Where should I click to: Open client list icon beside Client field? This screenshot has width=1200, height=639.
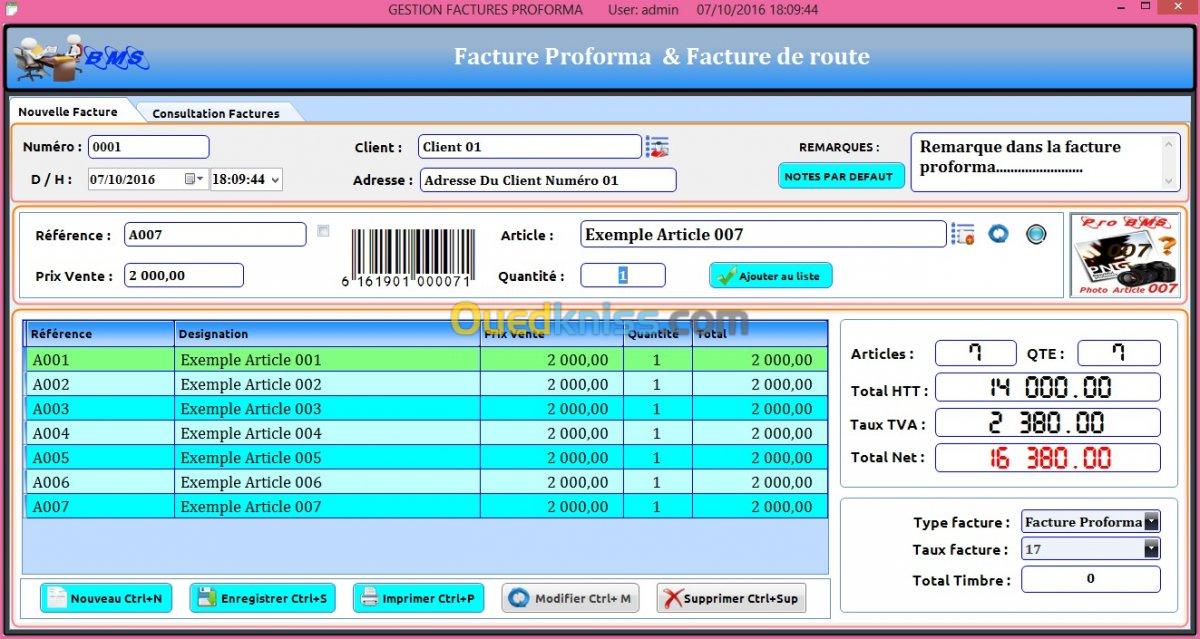coord(657,147)
